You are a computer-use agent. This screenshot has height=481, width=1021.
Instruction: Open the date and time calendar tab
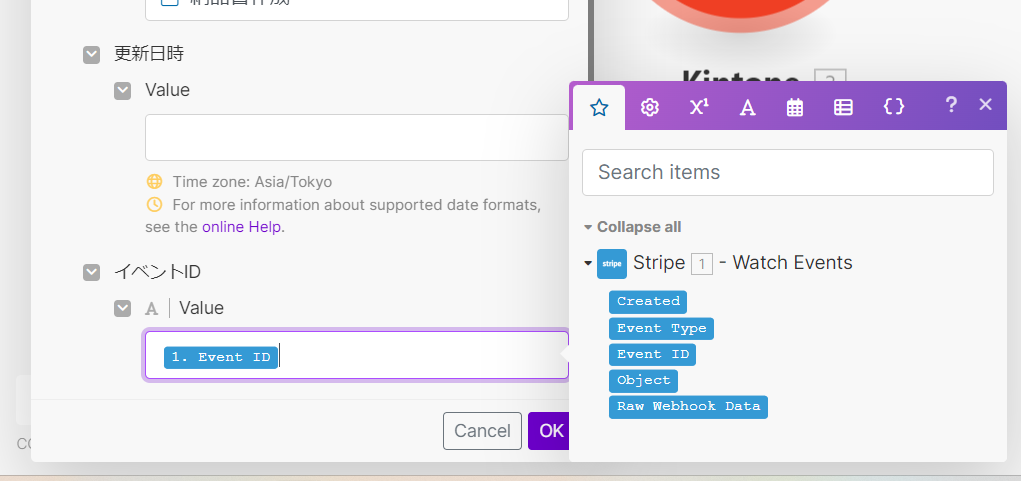click(794, 107)
